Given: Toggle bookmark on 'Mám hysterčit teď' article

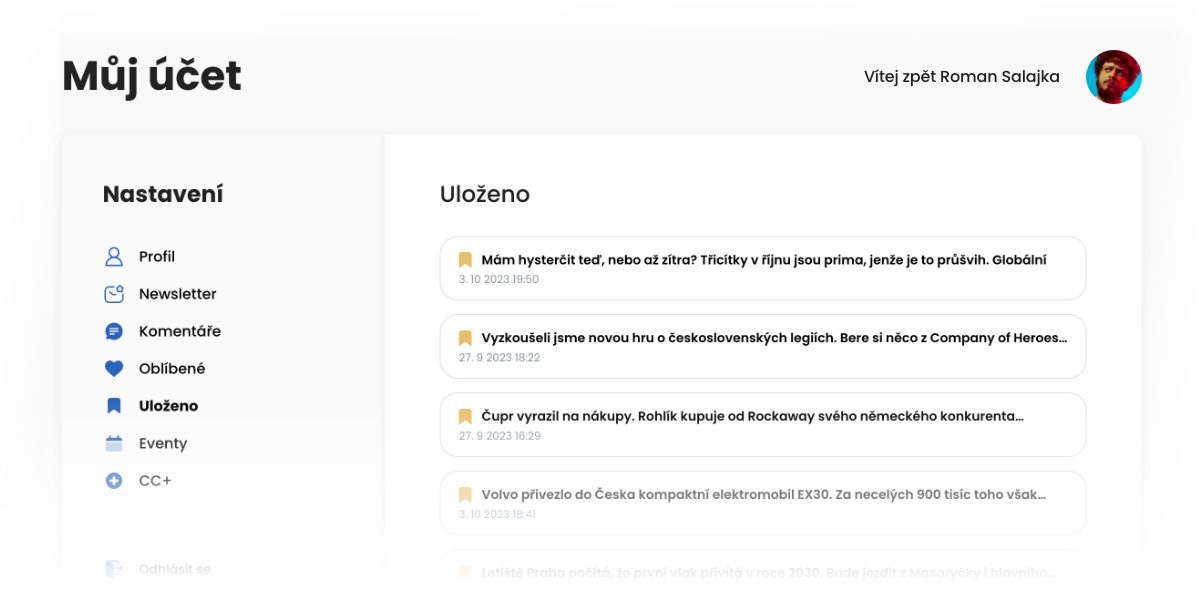Looking at the screenshot, I should [x=465, y=260].
